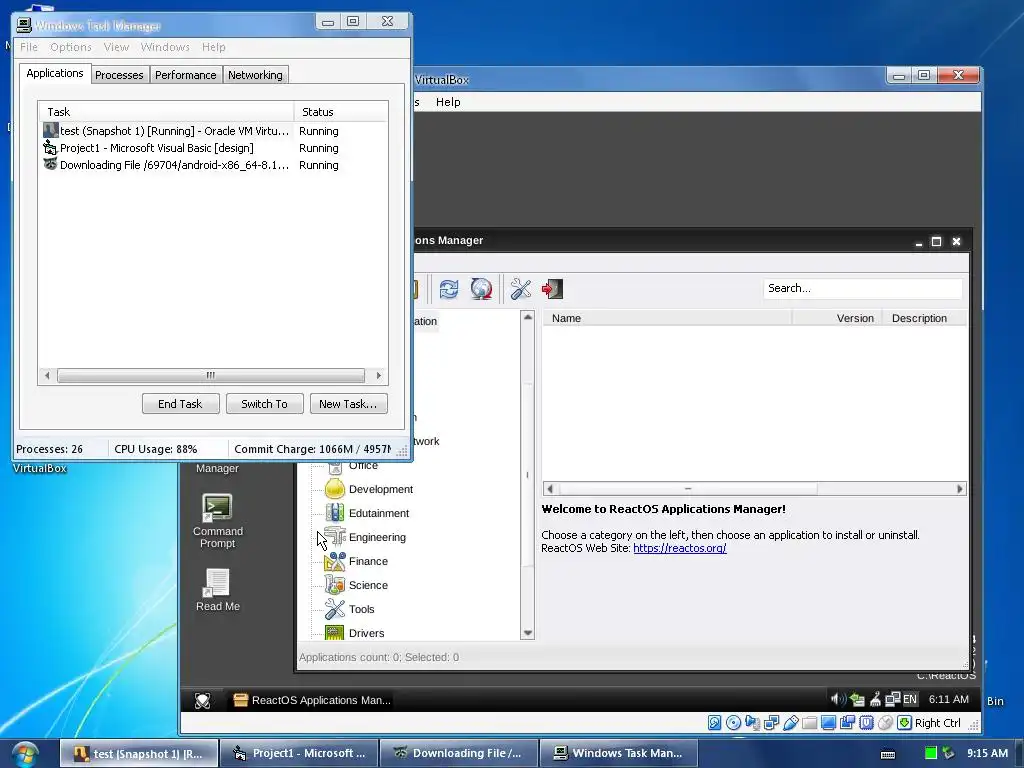Click the VirtualBox hard disk activity status icon
The image size is (1024, 768).
point(714,723)
